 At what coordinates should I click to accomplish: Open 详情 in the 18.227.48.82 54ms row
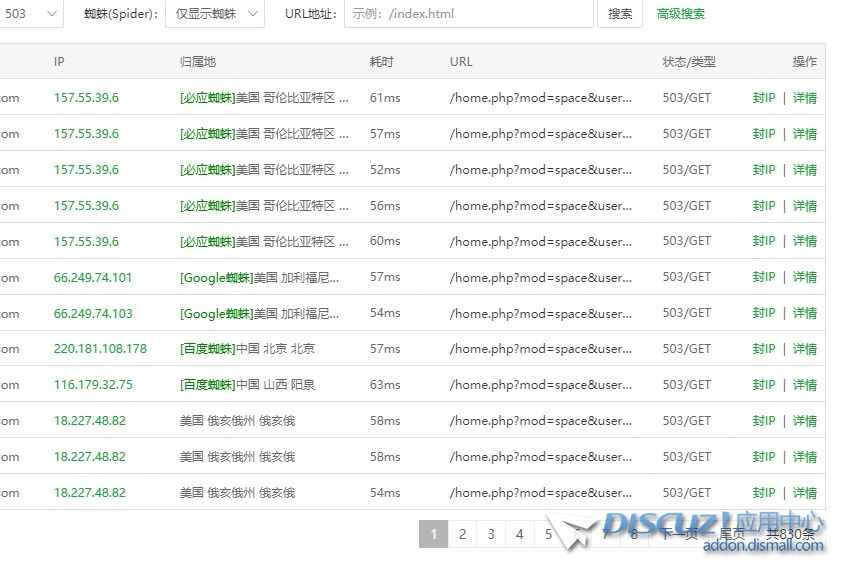804,493
